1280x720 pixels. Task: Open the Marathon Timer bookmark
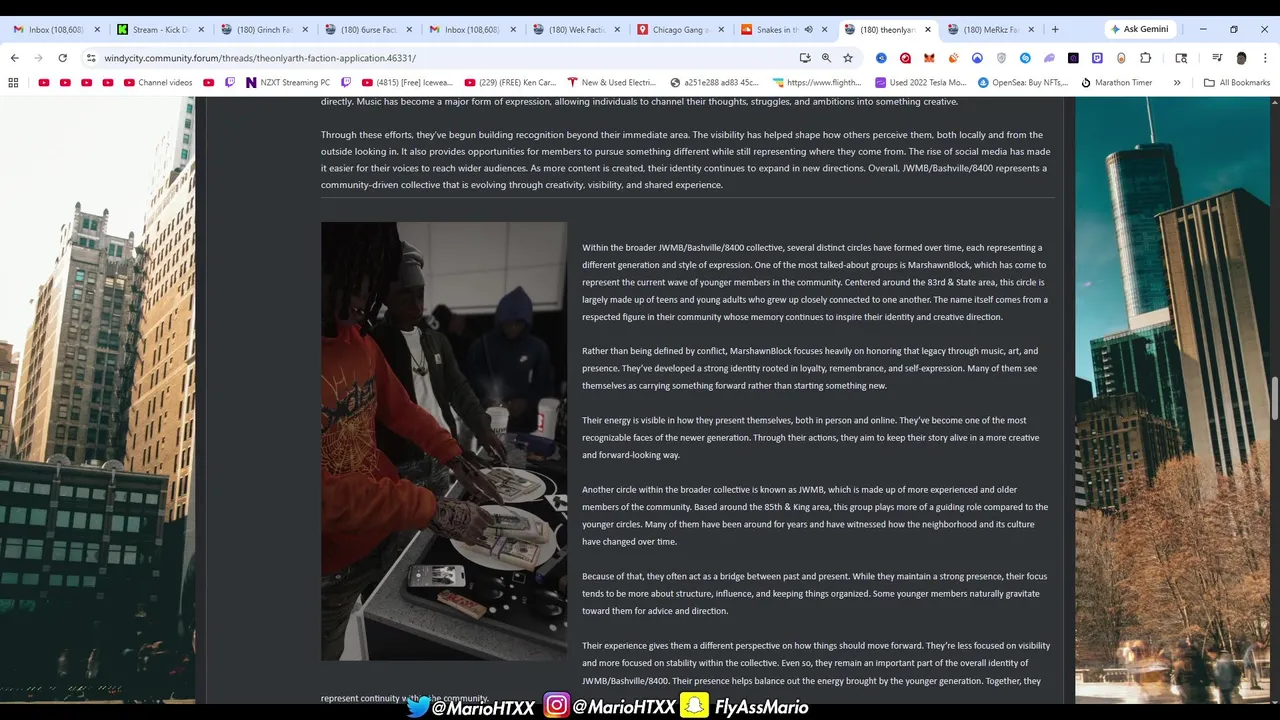tap(1117, 83)
